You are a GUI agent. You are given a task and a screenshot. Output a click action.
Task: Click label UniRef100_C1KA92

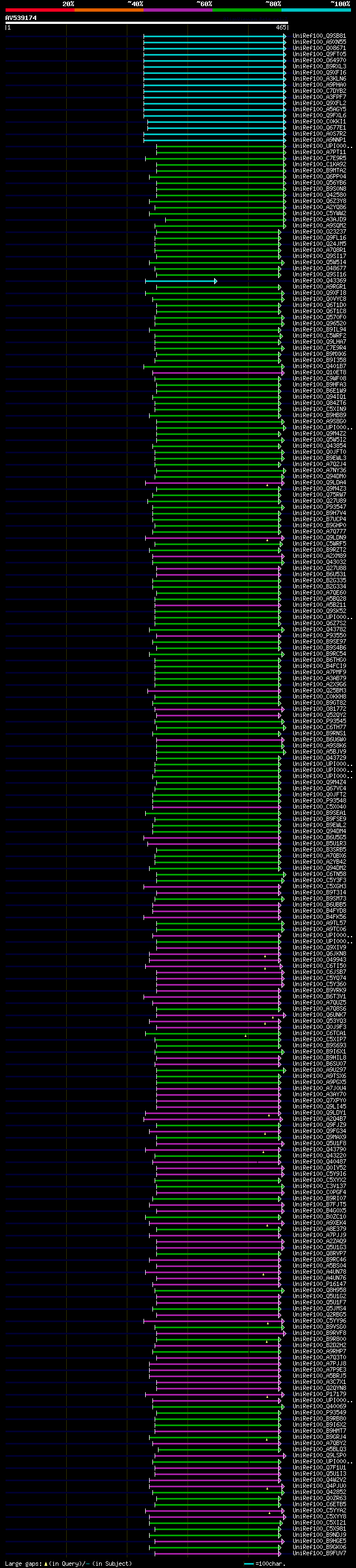tap(319, 164)
